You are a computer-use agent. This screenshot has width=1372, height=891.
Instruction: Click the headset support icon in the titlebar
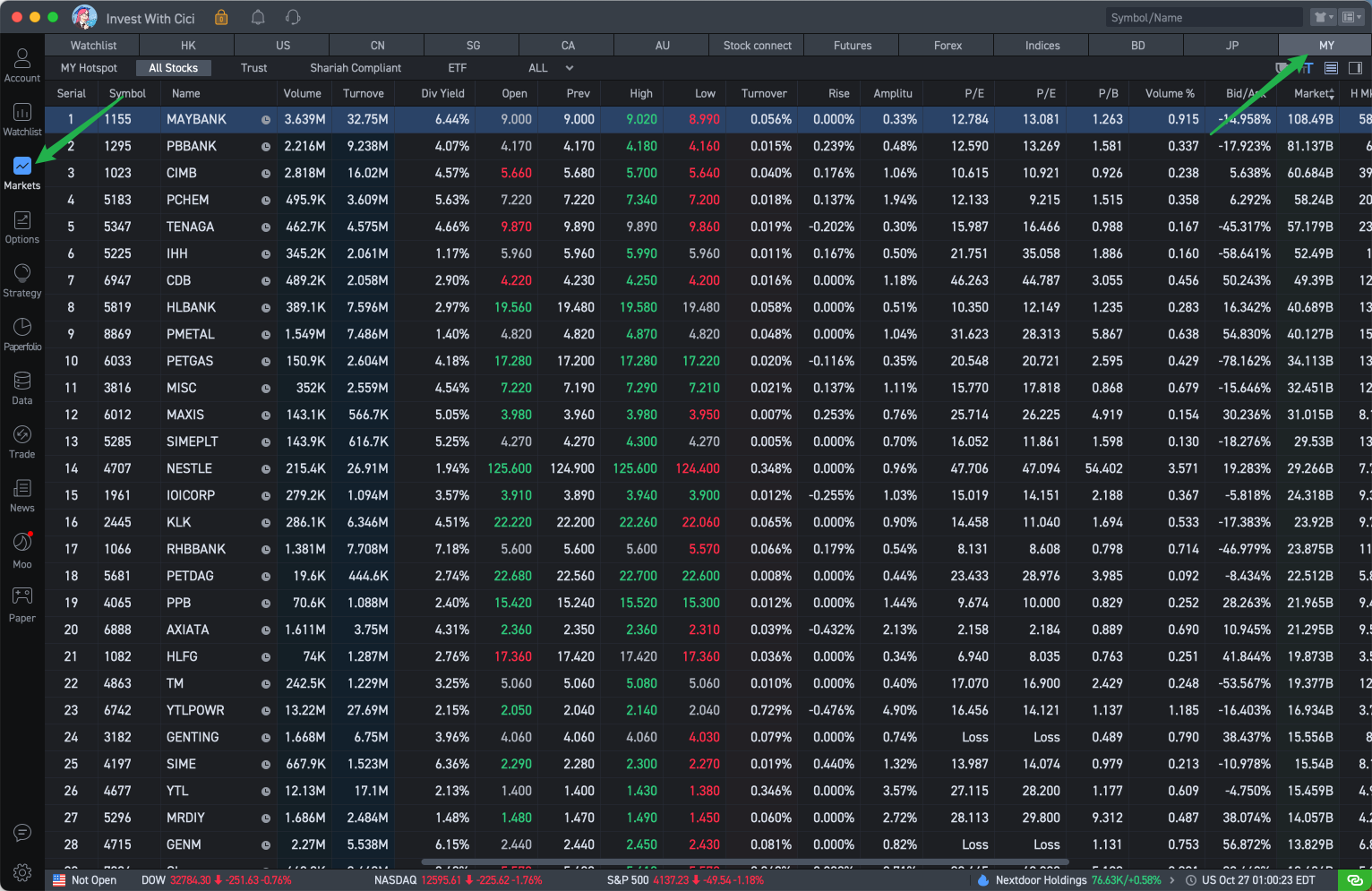(x=293, y=17)
